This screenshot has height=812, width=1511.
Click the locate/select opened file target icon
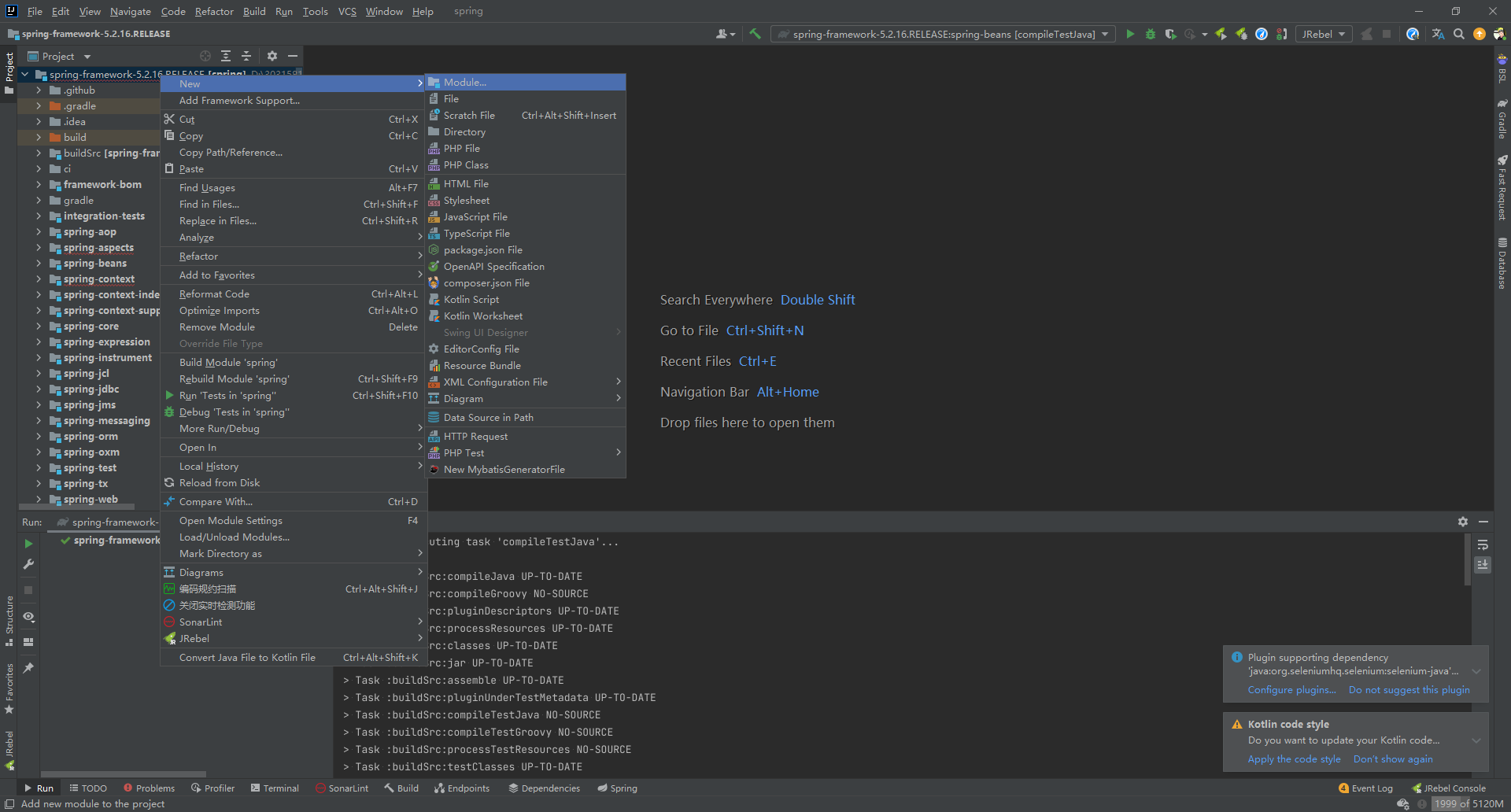point(205,56)
